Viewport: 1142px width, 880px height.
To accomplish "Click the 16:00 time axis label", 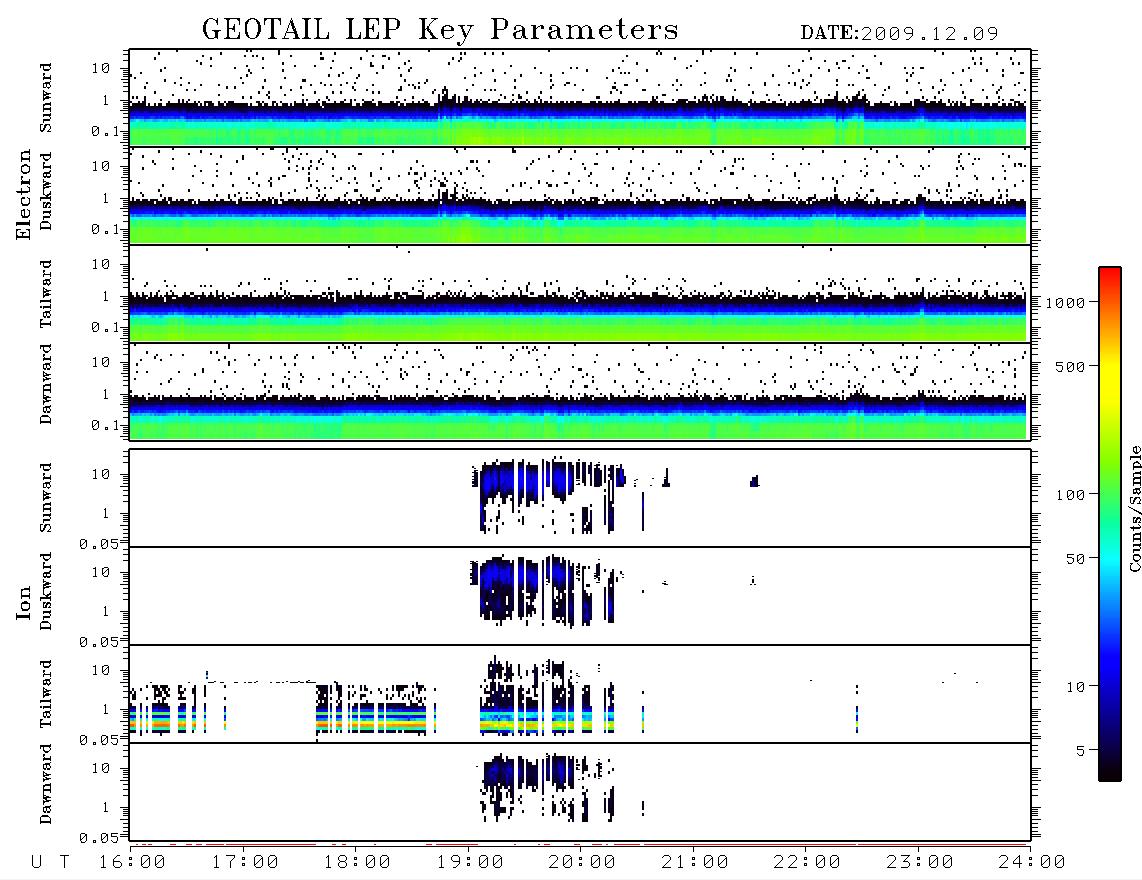I will coord(133,862).
